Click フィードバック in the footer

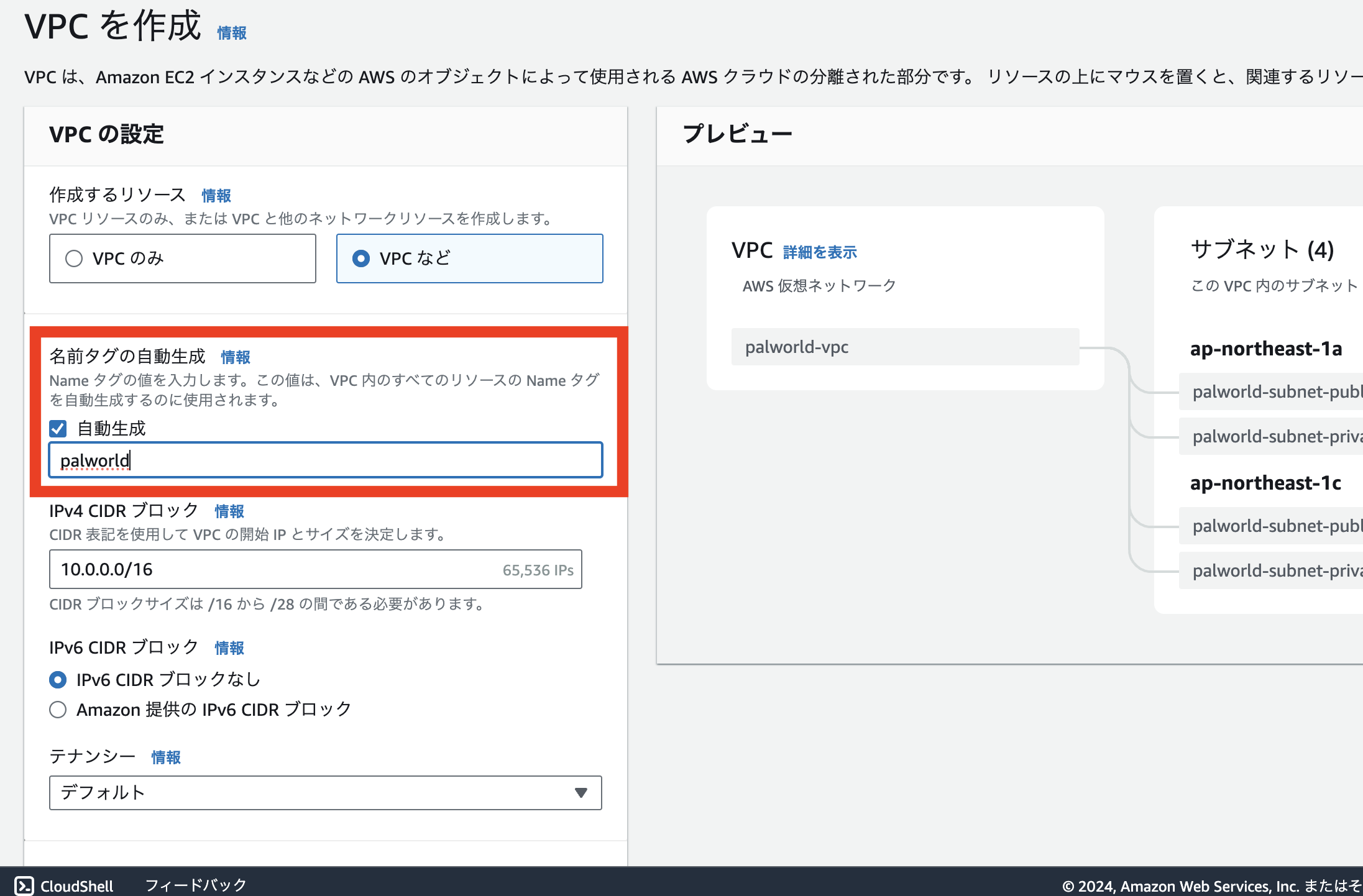[x=196, y=885]
